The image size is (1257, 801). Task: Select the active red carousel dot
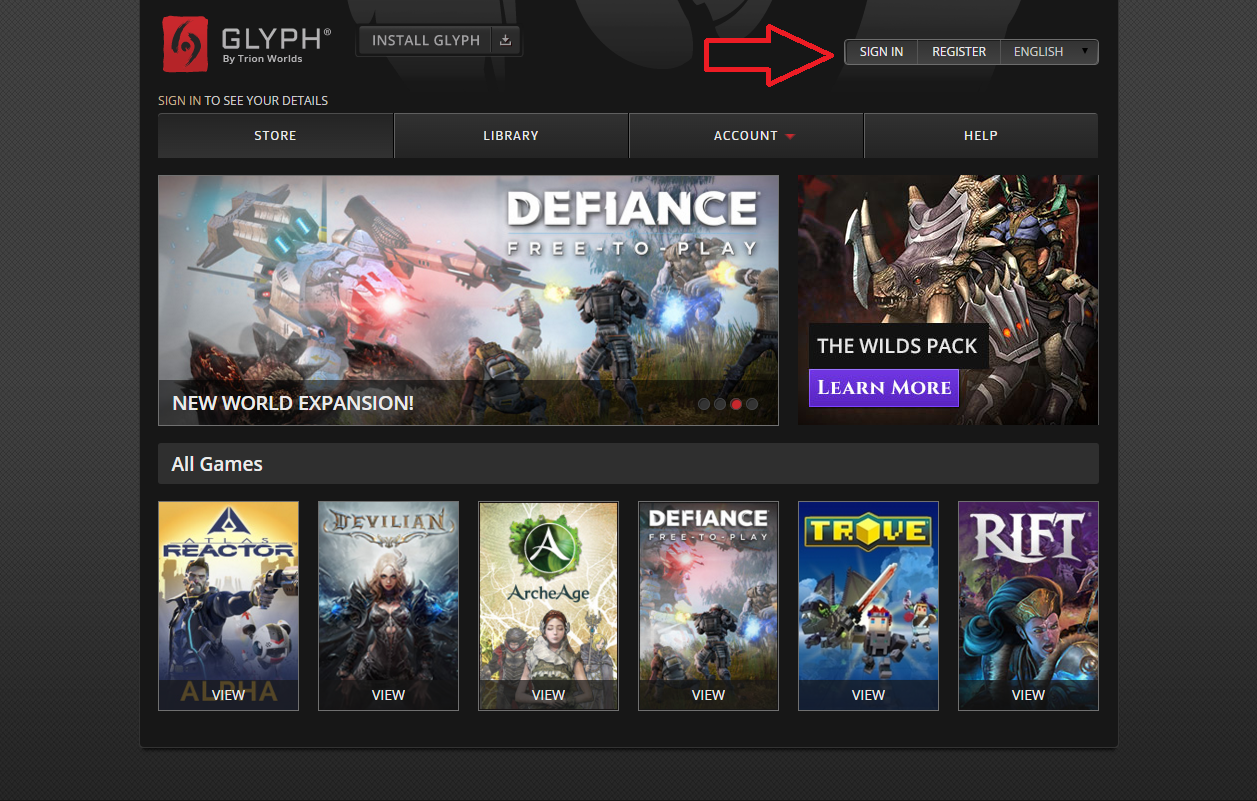click(x=736, y=404)
